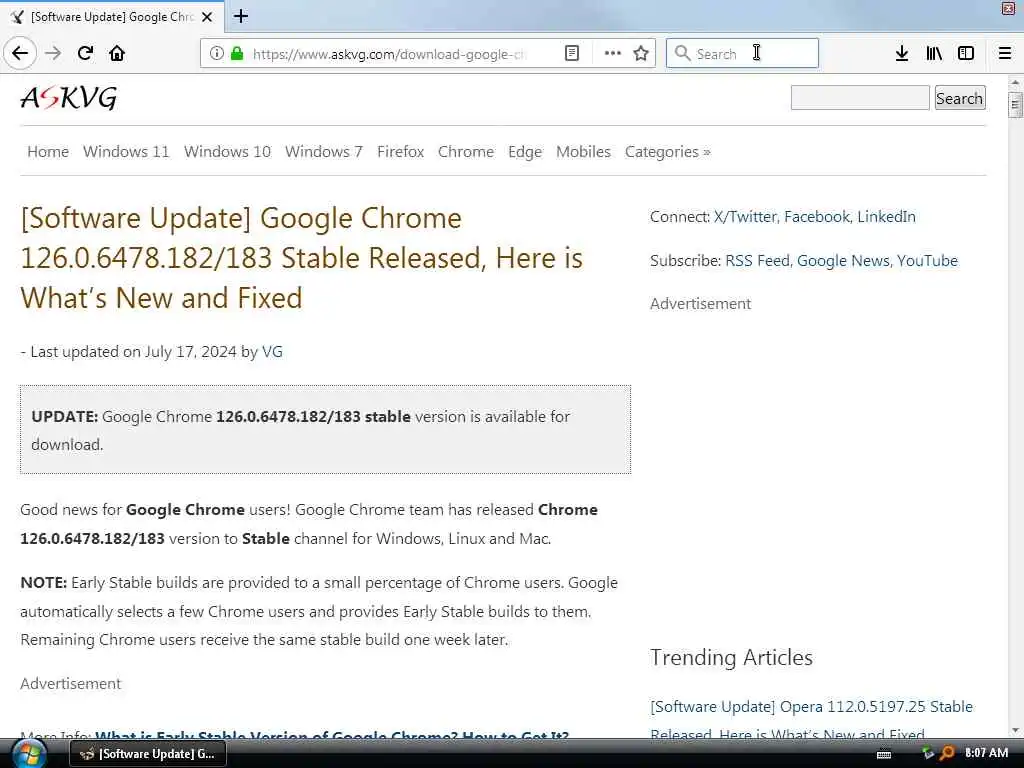Open Opera 112.0.5197.25 trending article link
The image size is (1024, 768).
tap(811, 720)
